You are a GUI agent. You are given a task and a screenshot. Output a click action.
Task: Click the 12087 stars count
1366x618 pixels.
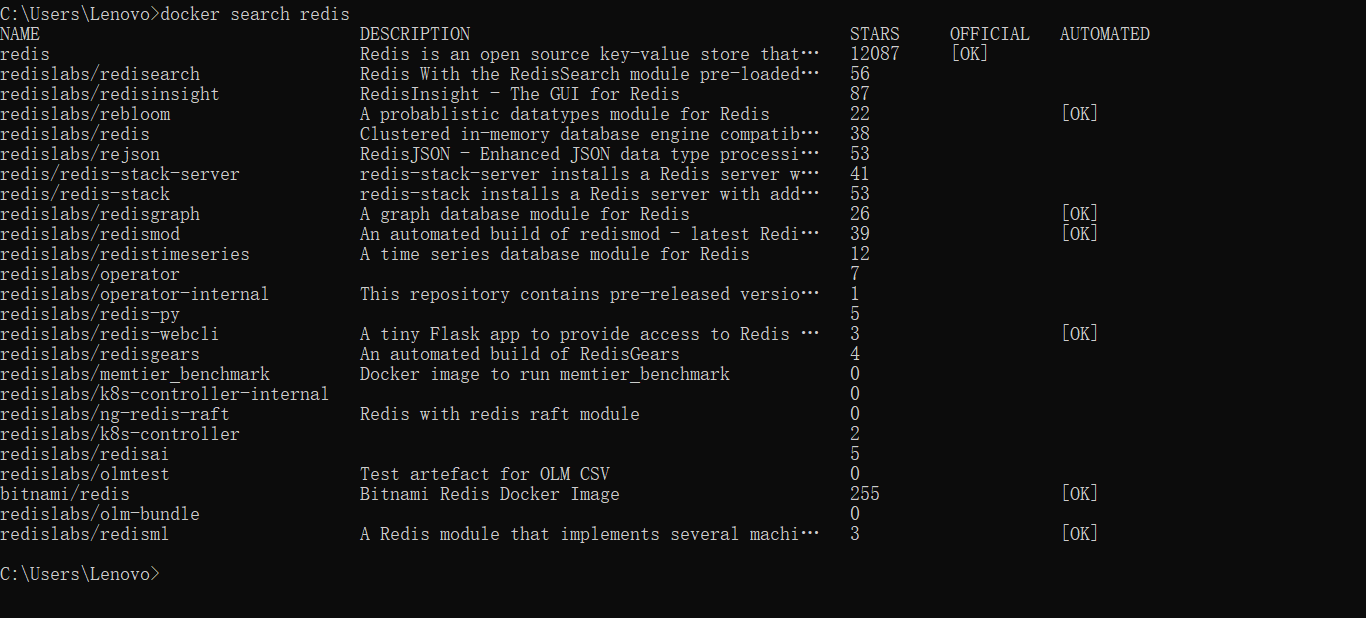(x=875, y=54)
